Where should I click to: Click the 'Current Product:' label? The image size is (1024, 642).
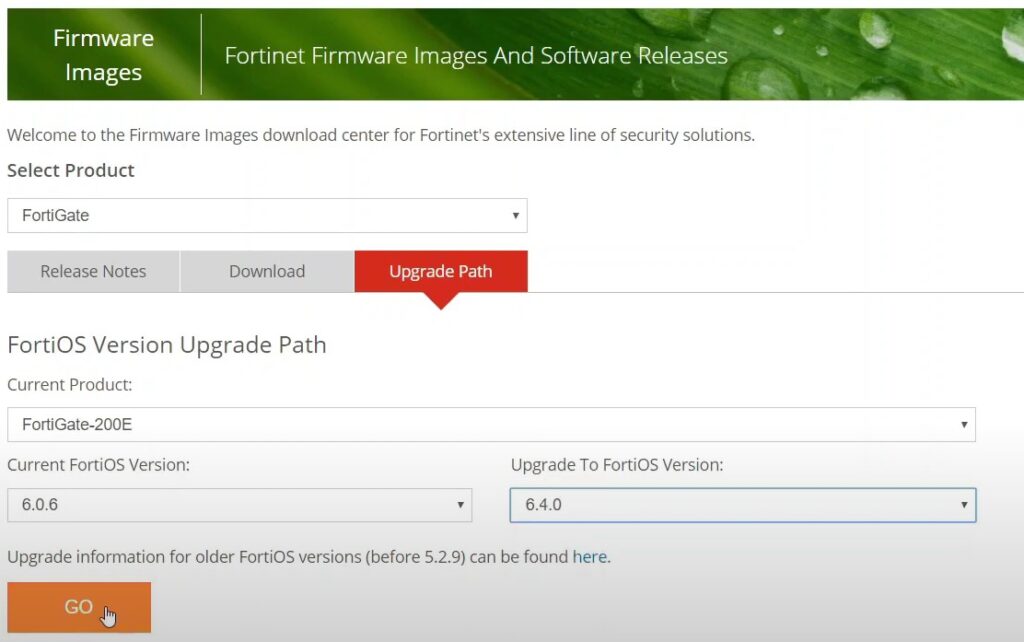point(69,385)
